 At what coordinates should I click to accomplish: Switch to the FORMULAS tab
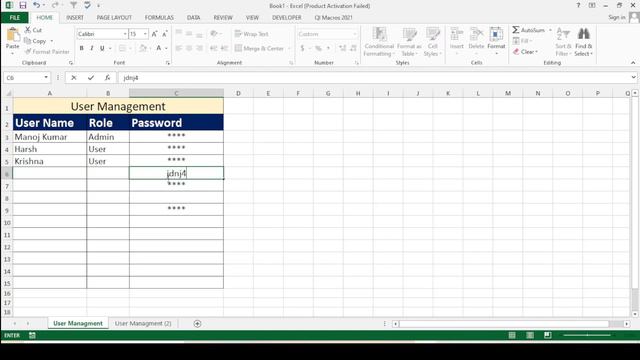click(159, 18)
